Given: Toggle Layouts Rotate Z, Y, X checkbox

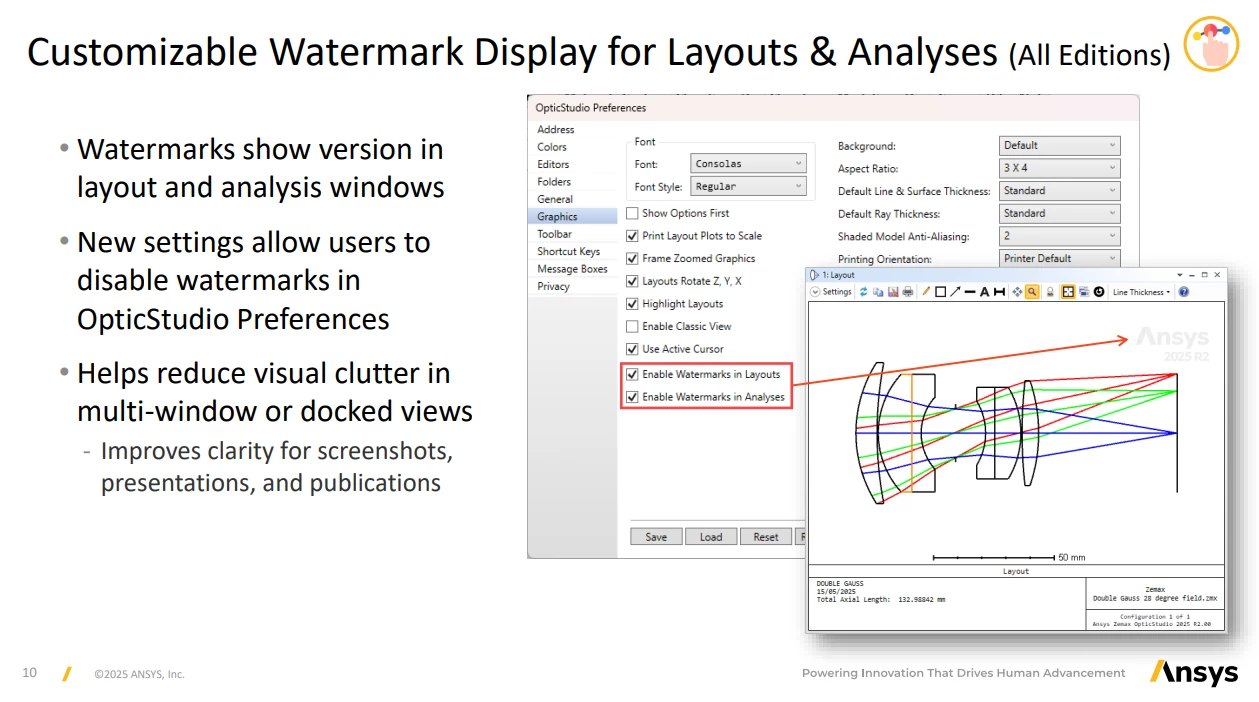Looking at the screenshot, I should click(632, 282).
